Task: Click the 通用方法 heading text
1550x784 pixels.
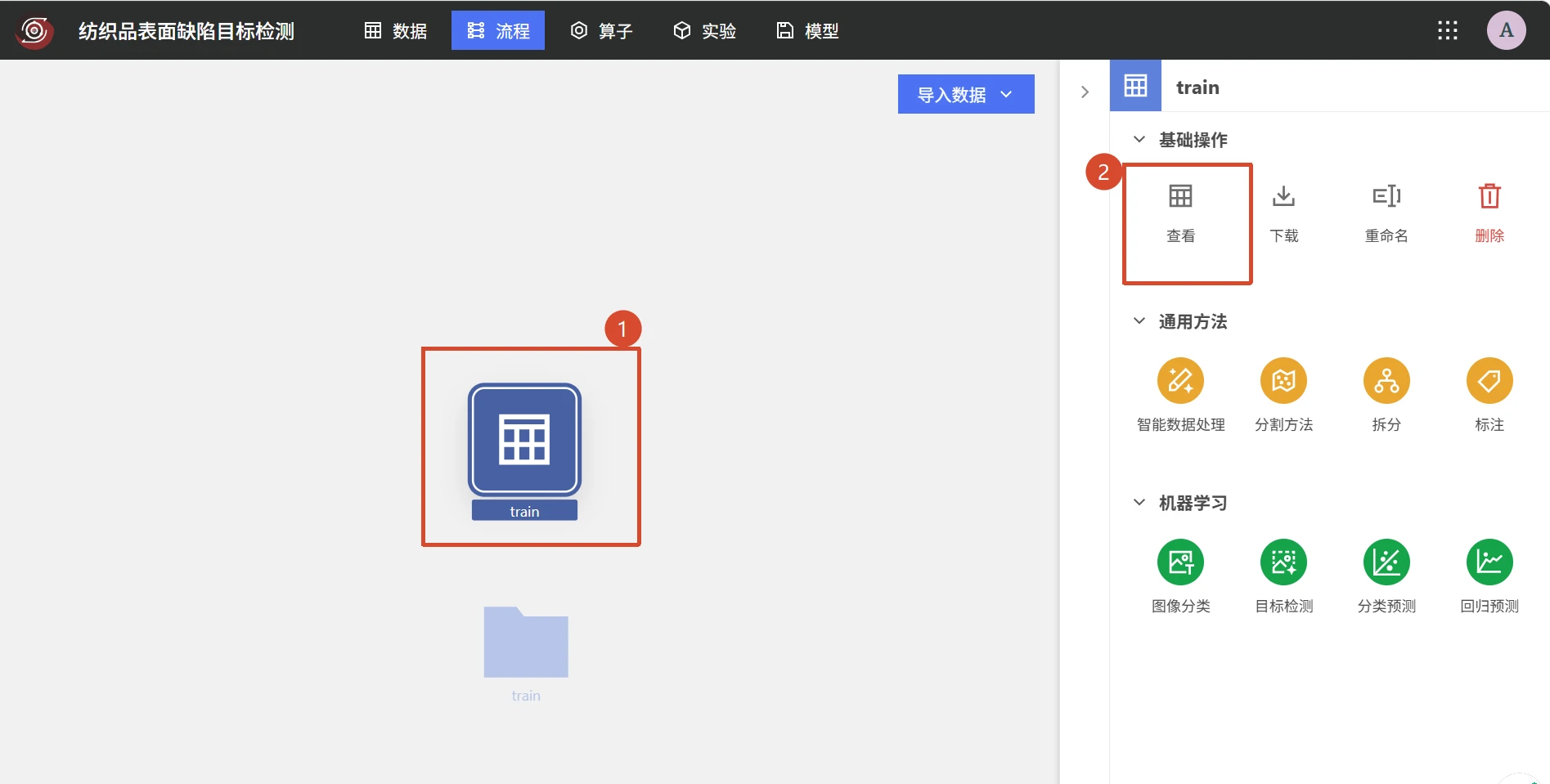Action: click(1193, 321)
